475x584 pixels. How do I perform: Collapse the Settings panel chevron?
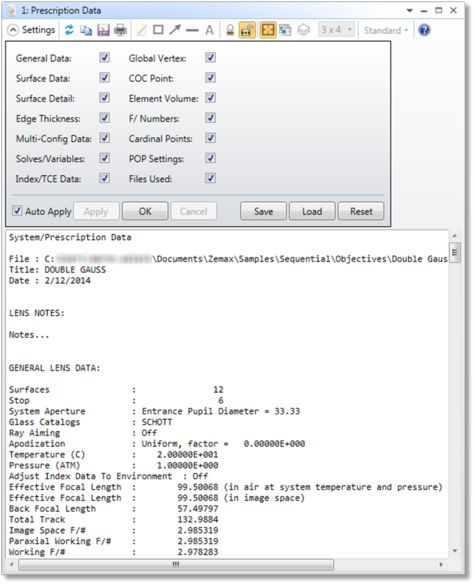click(x=13, y=30)
